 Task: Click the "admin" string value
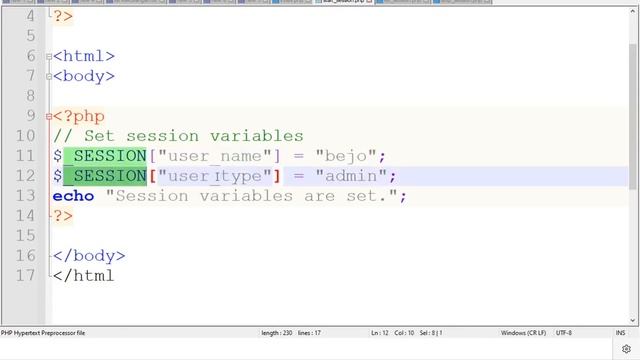point(351,176)
